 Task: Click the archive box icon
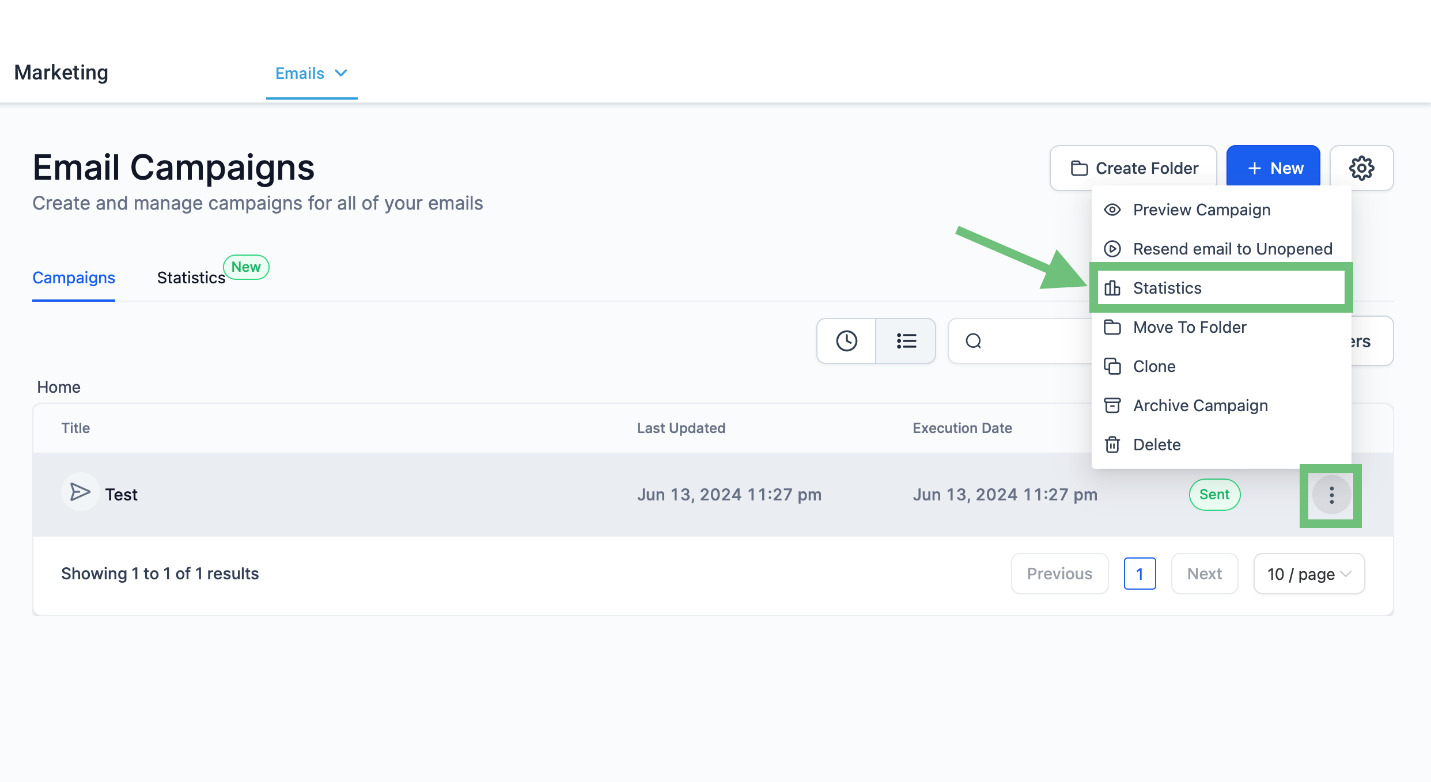click(1112, 405)
